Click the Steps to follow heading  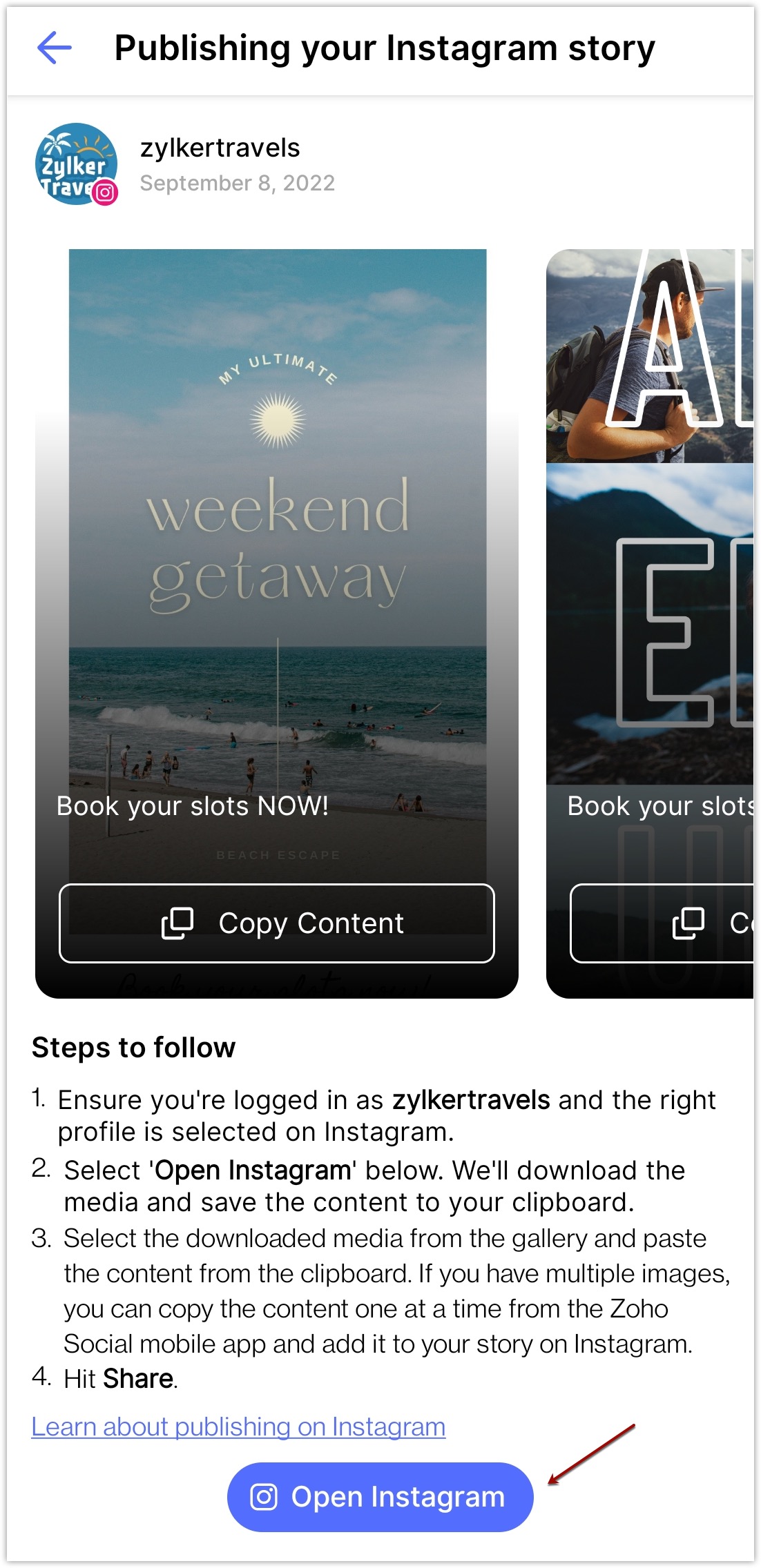click(x=134, y=1048)
